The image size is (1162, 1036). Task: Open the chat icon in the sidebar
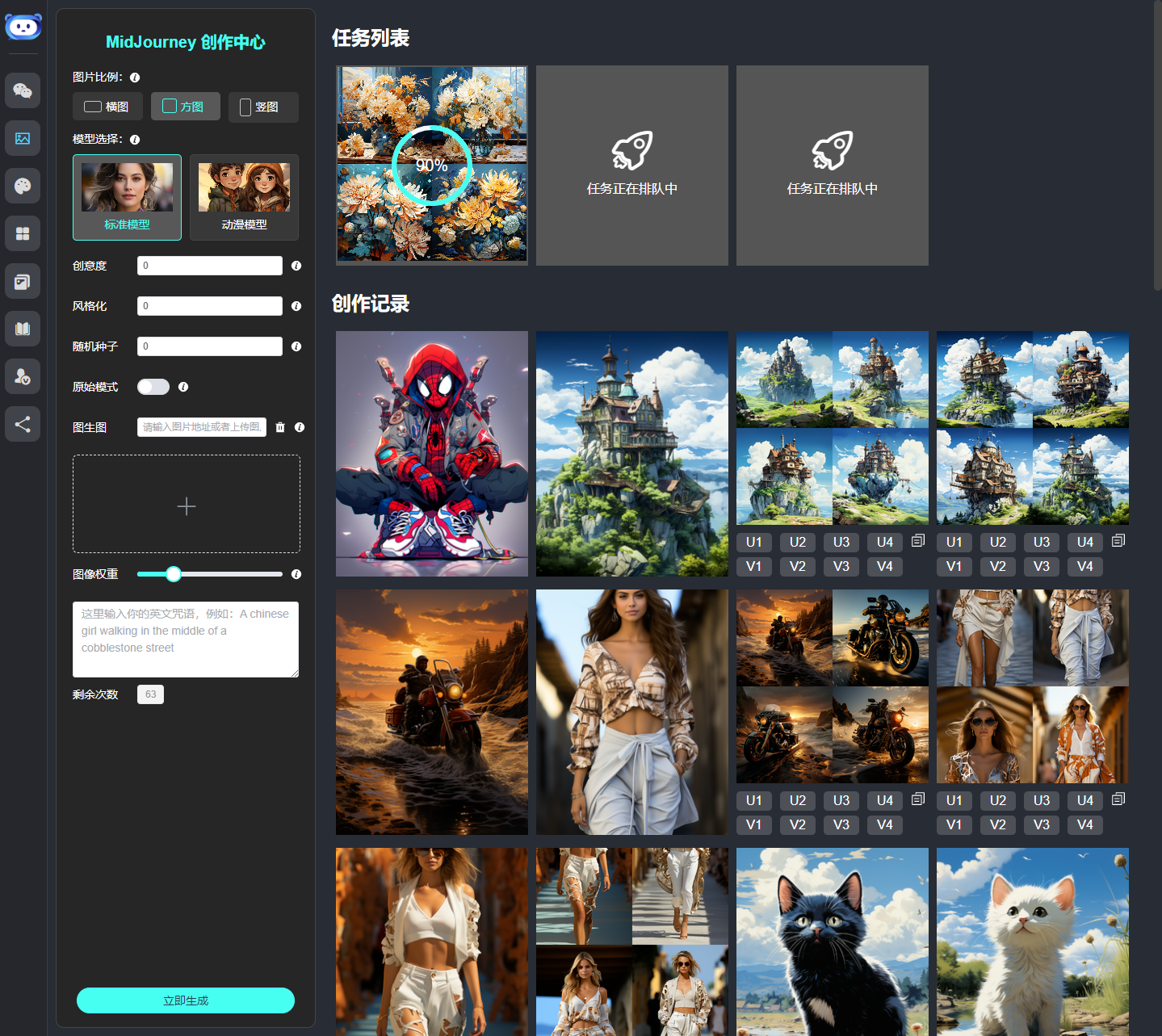(23, 90)
